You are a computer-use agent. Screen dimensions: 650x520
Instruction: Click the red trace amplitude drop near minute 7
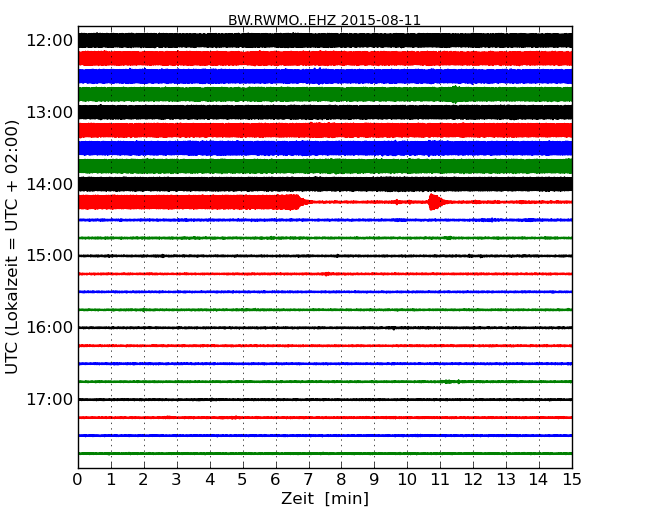pos(301,202)
